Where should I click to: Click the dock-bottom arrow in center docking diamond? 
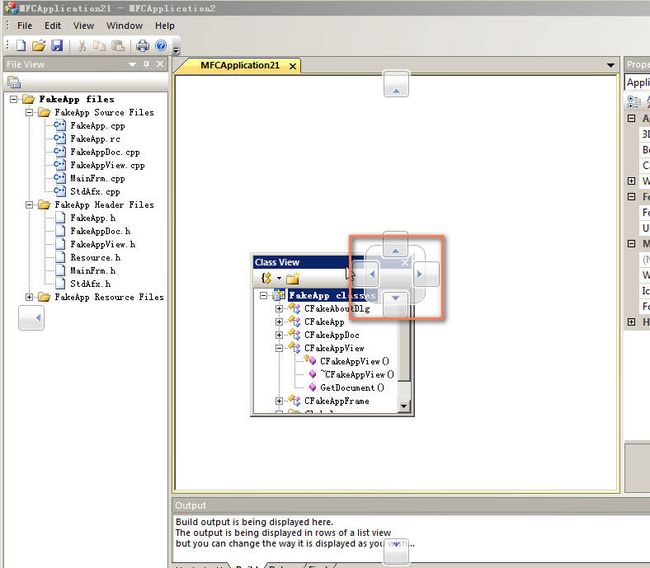pyautogui.click(x=396, y=304)
